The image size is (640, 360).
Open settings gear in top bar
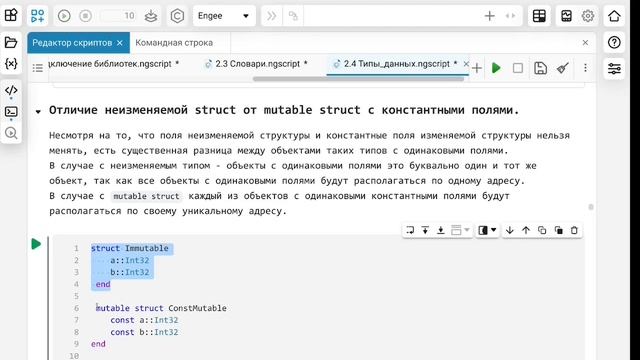(x=588, y=16)
